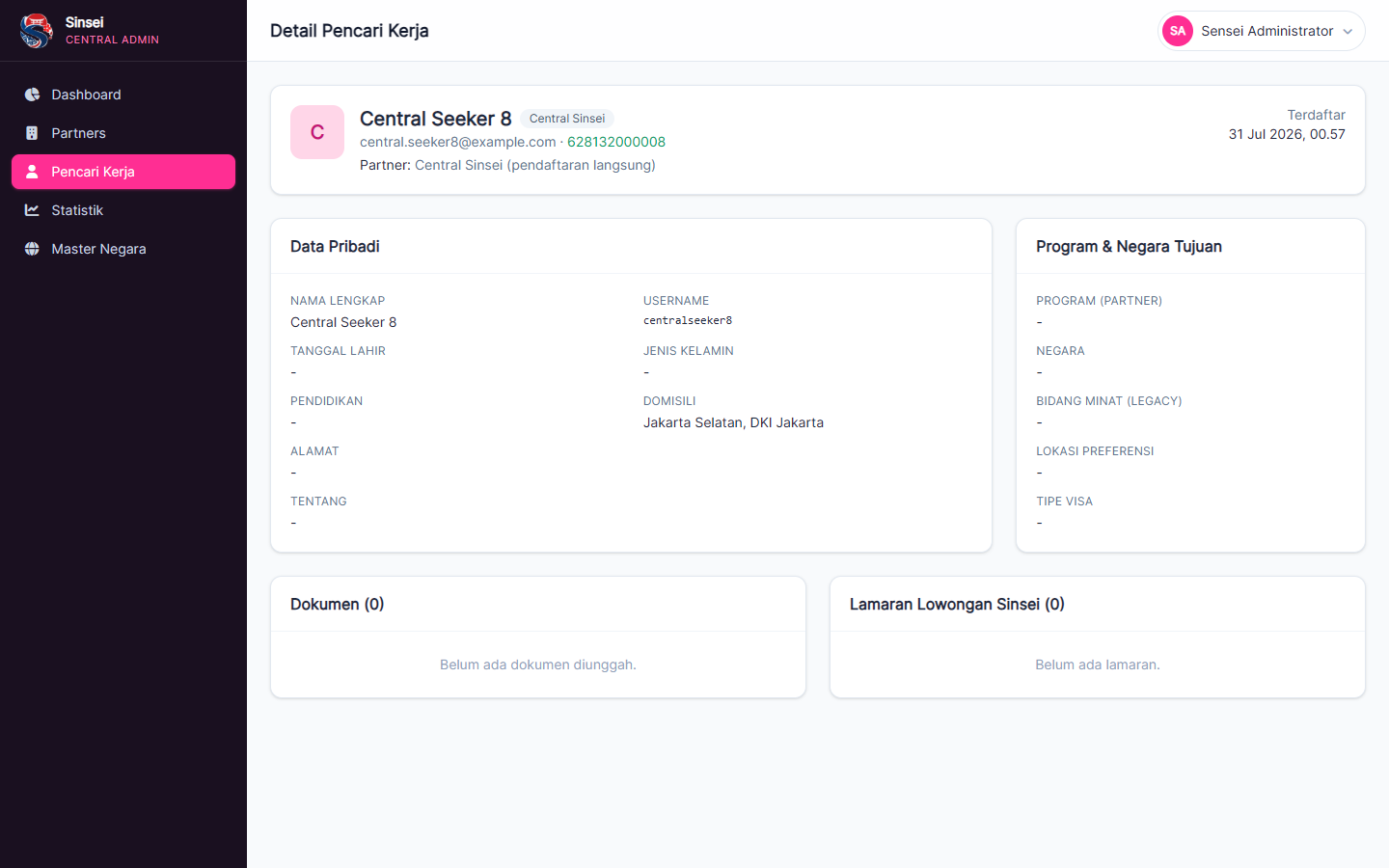Click phone number 628132000008 link

pyautogui.click(x=616, y=142)
